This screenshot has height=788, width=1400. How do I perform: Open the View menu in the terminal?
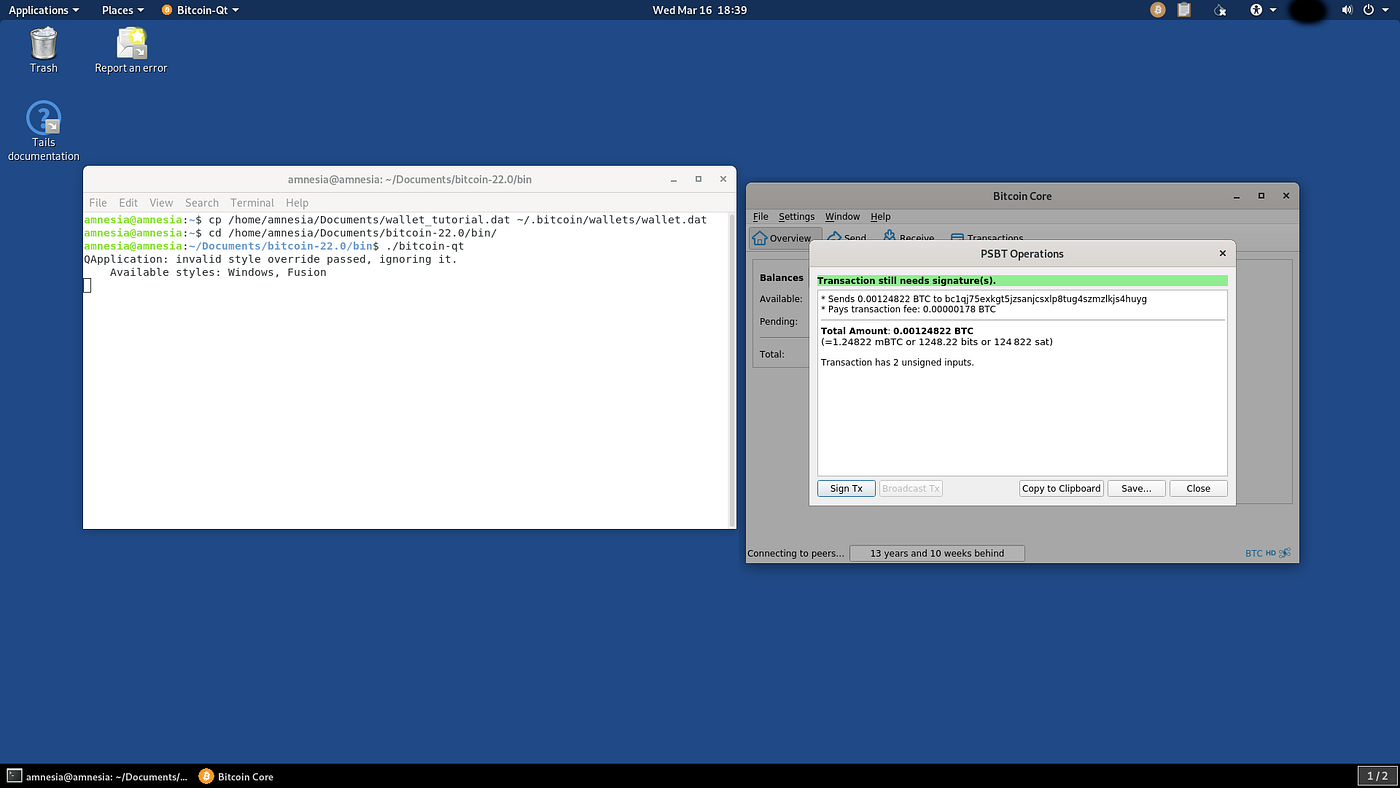coord(161,202)
